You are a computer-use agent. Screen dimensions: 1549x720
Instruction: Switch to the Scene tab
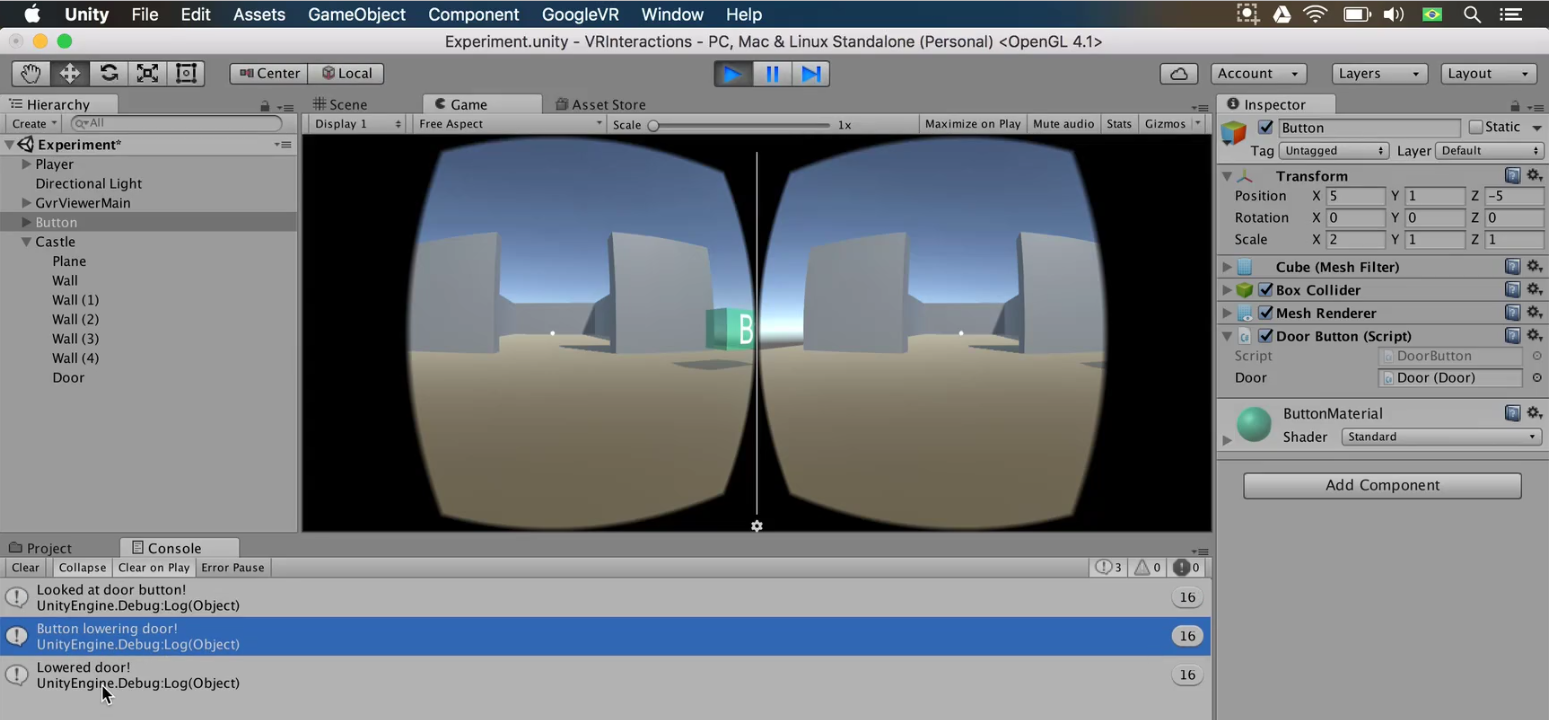[345, 104]
